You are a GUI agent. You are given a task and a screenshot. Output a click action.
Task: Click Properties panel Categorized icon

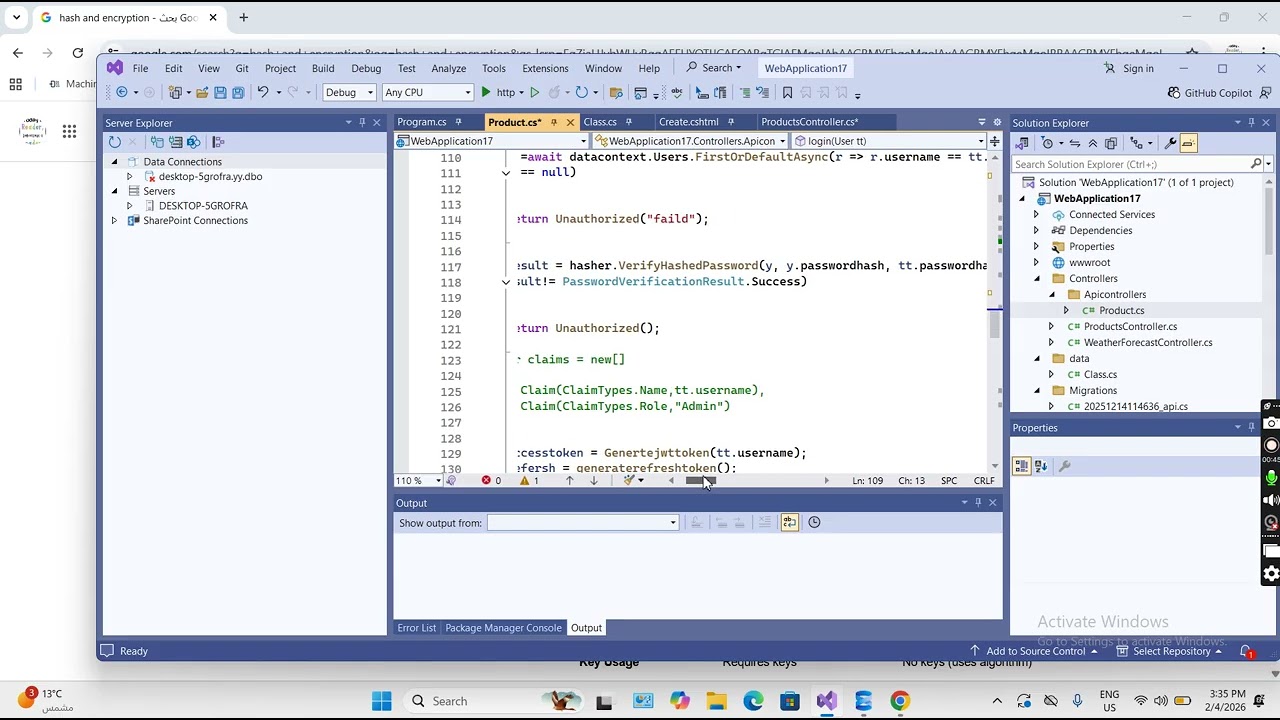coord(1021,466)
